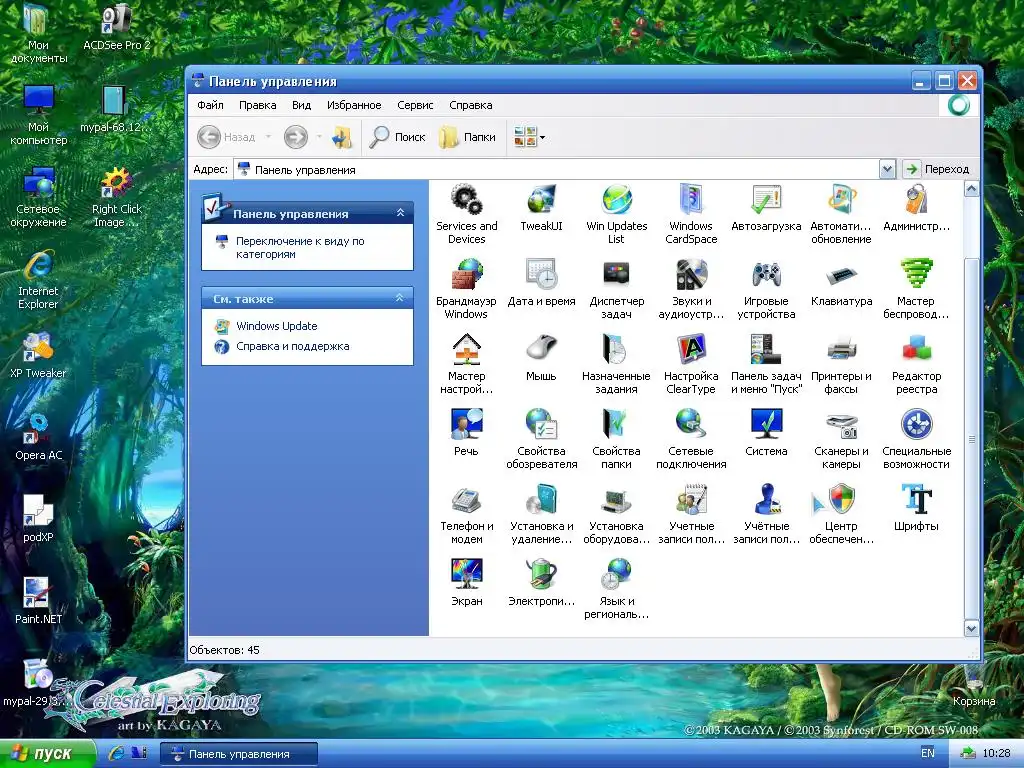Open Мастер беспроводной сети icon
Image resolution: width=1024 pixels, height=768 pixels.
coord(916,289)
